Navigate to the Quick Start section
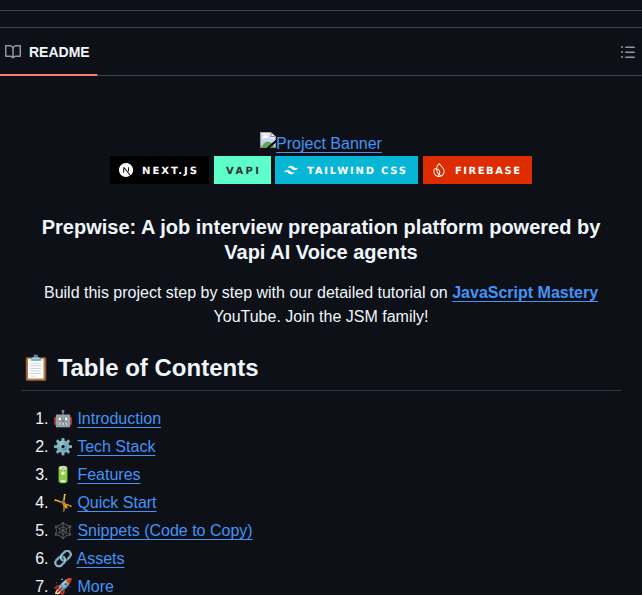642x595 pixels. (x=117, y=502)
